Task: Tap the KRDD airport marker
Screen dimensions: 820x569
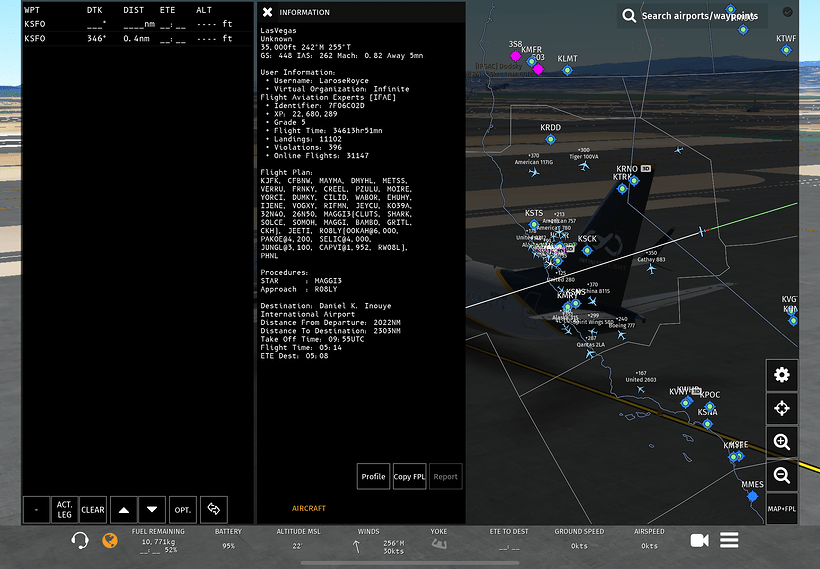Action: point(550,139)
